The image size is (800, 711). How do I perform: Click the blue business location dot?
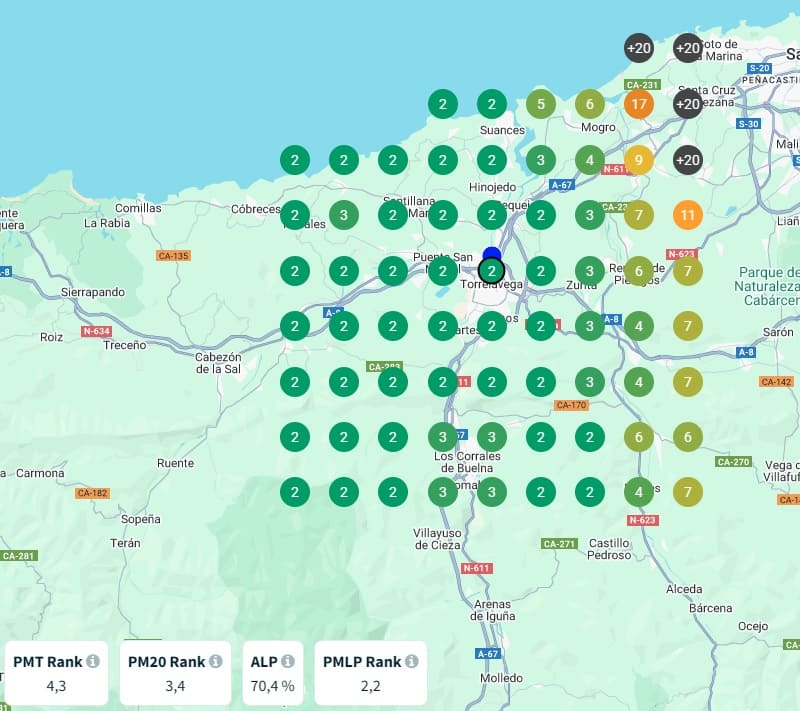(x=492, y=253)
